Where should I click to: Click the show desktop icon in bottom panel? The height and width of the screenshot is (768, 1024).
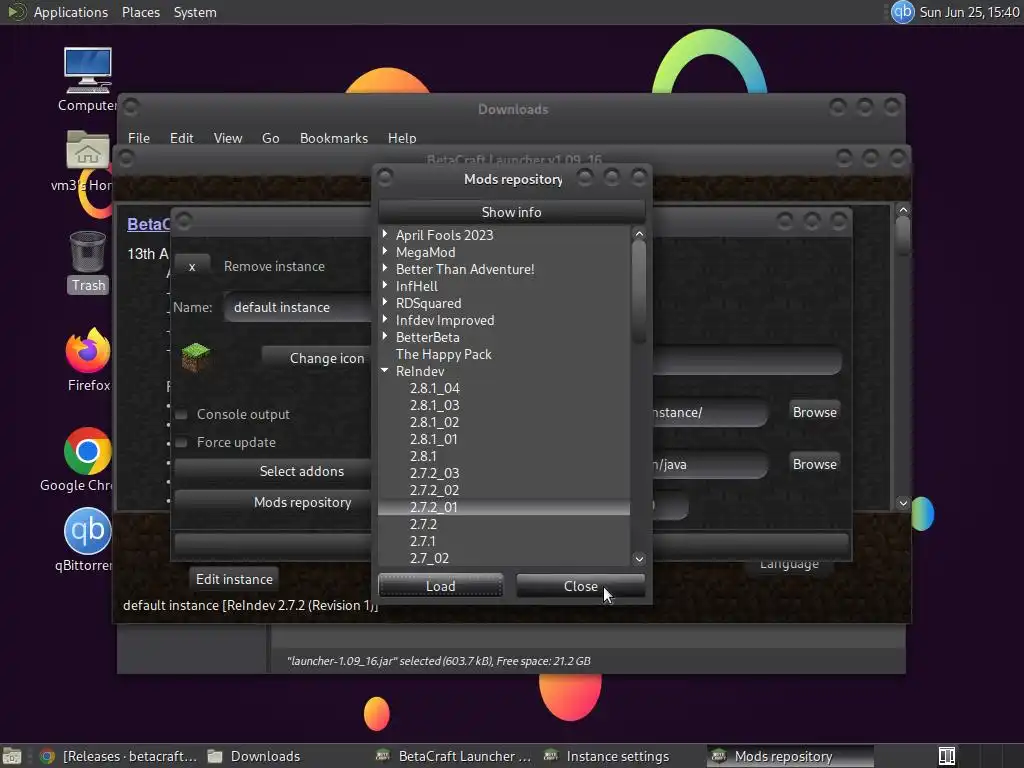click(x=12, y=756)
